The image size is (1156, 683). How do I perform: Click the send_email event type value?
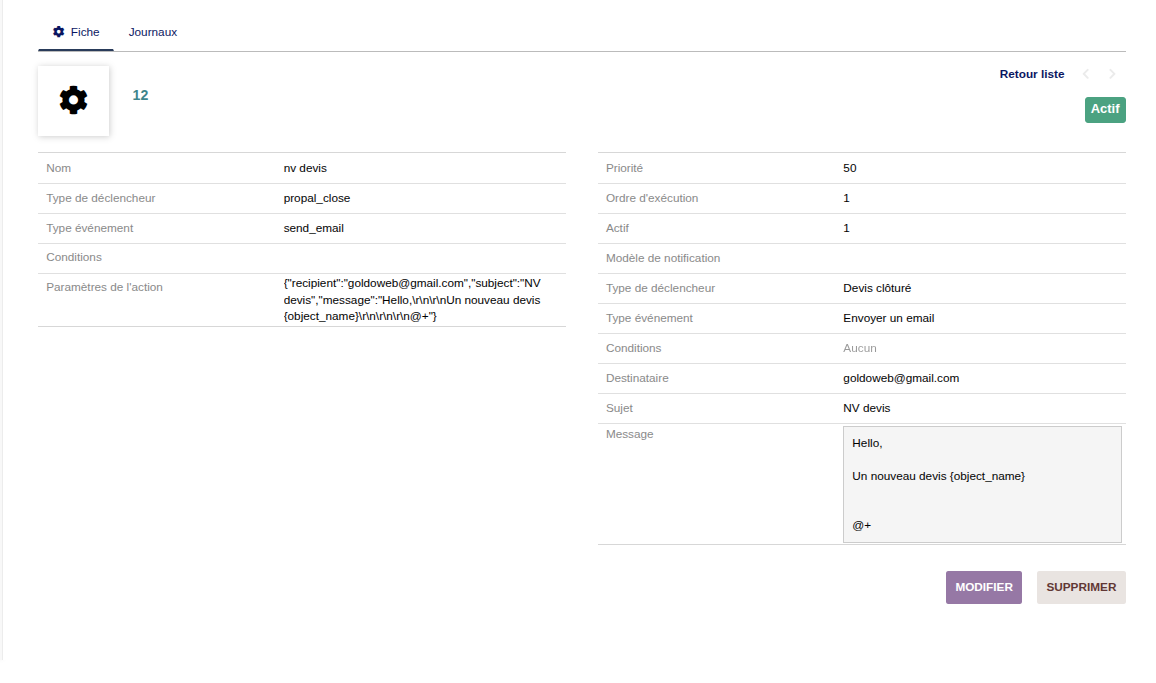tap(314, 228)
